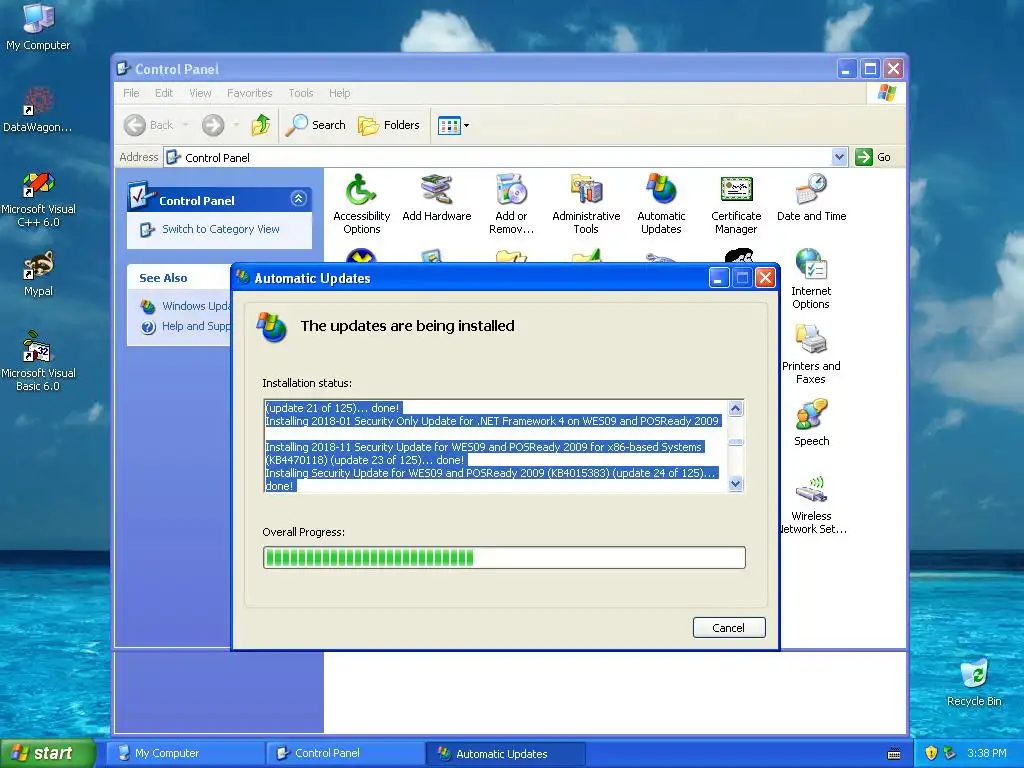Switch to My Computer taskbar button
This screenshot has height=768, width=1024.
pyautogui.click(x=185, y=753)
